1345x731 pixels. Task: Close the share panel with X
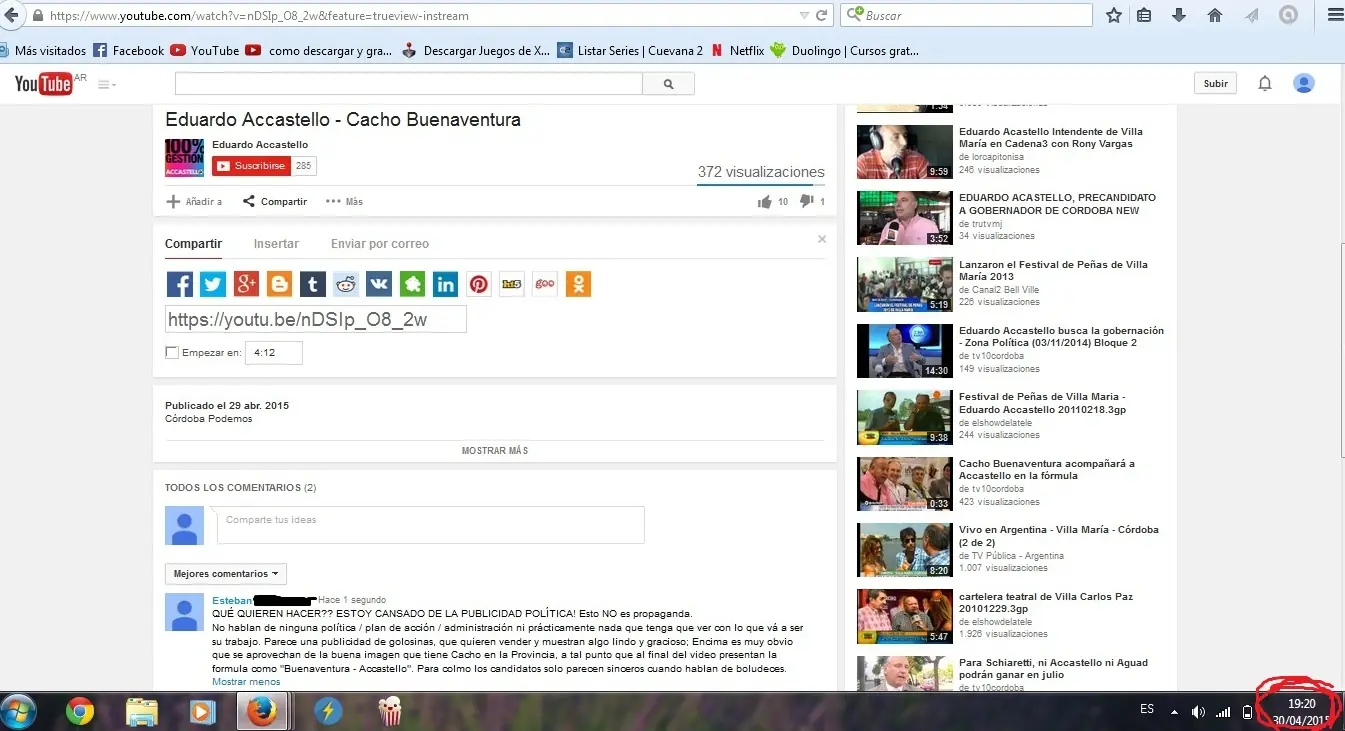tap(822, 239)
